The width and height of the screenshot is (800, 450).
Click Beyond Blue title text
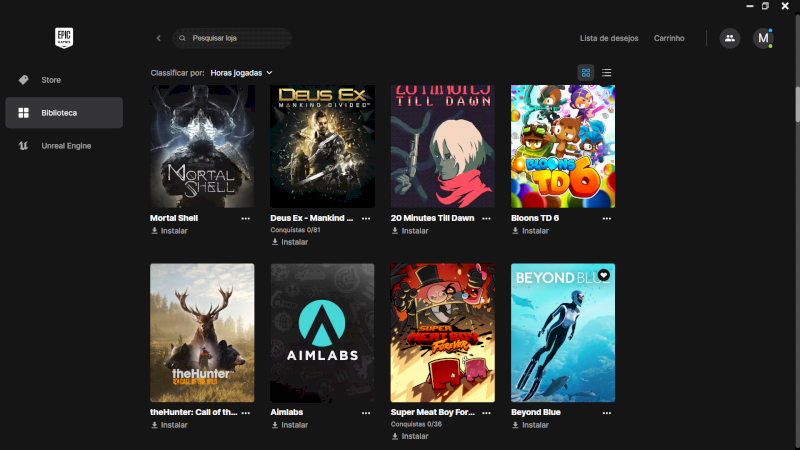536,412
